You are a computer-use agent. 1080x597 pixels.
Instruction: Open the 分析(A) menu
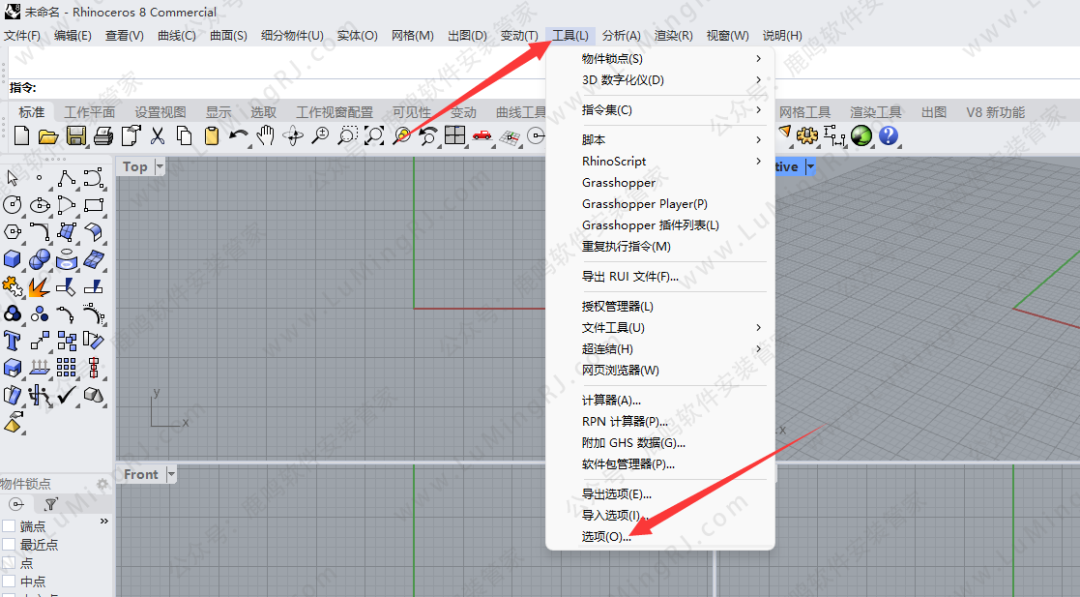[x=621, y=36]
